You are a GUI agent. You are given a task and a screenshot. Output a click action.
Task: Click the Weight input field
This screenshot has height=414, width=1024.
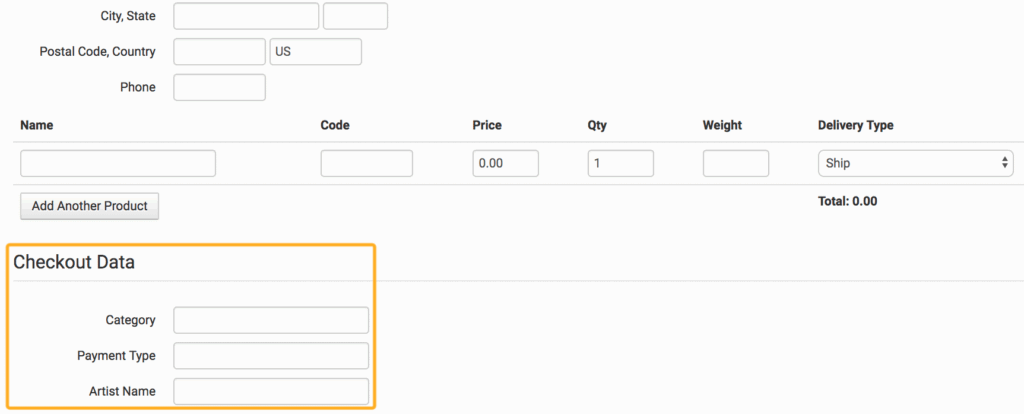click(x=735, y=163)
